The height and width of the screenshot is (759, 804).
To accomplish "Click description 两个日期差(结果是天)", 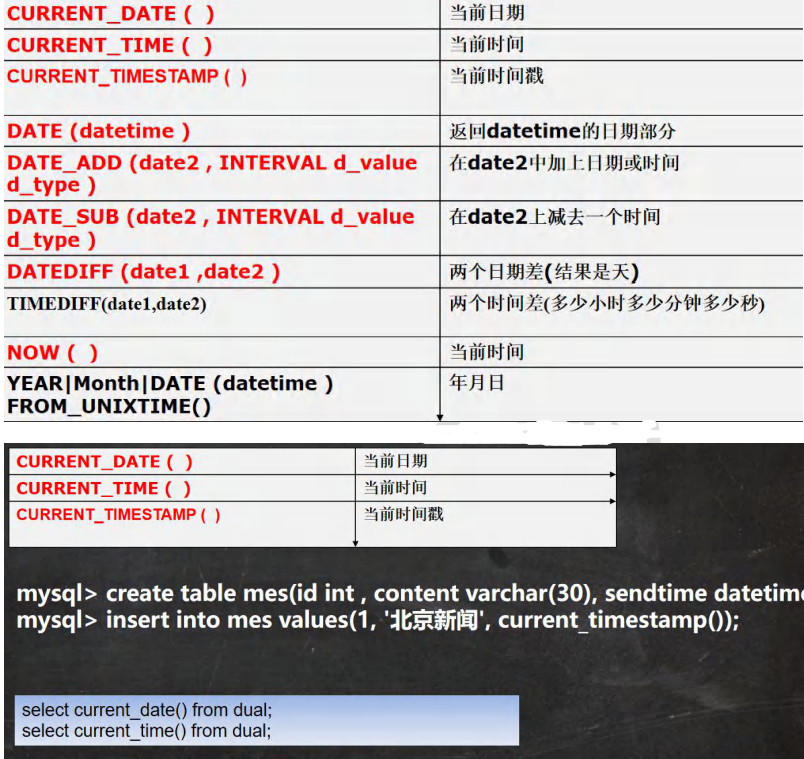I will 544,271.
